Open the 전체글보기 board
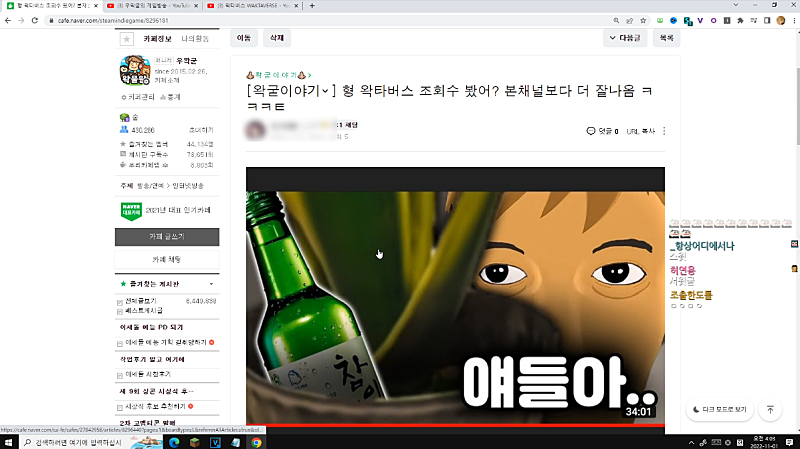 click(141, 301)
